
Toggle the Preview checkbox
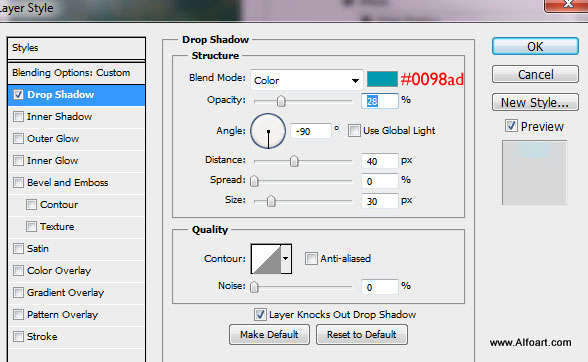(x=511, y=126)
